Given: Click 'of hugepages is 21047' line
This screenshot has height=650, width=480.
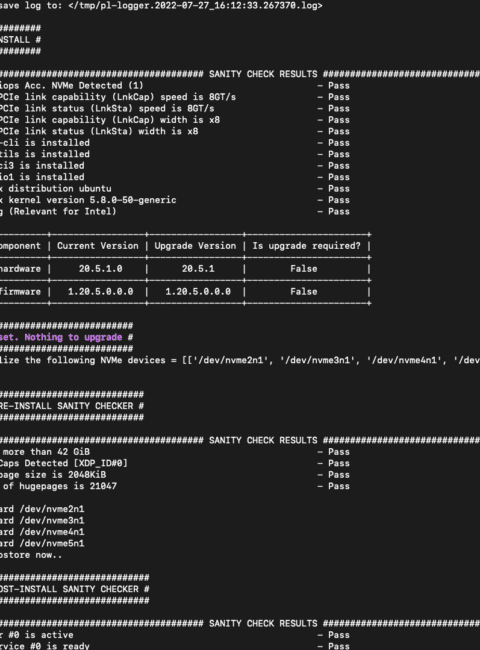Looking at the screenshot, I should pyautogui.click(x=58, y=486).
